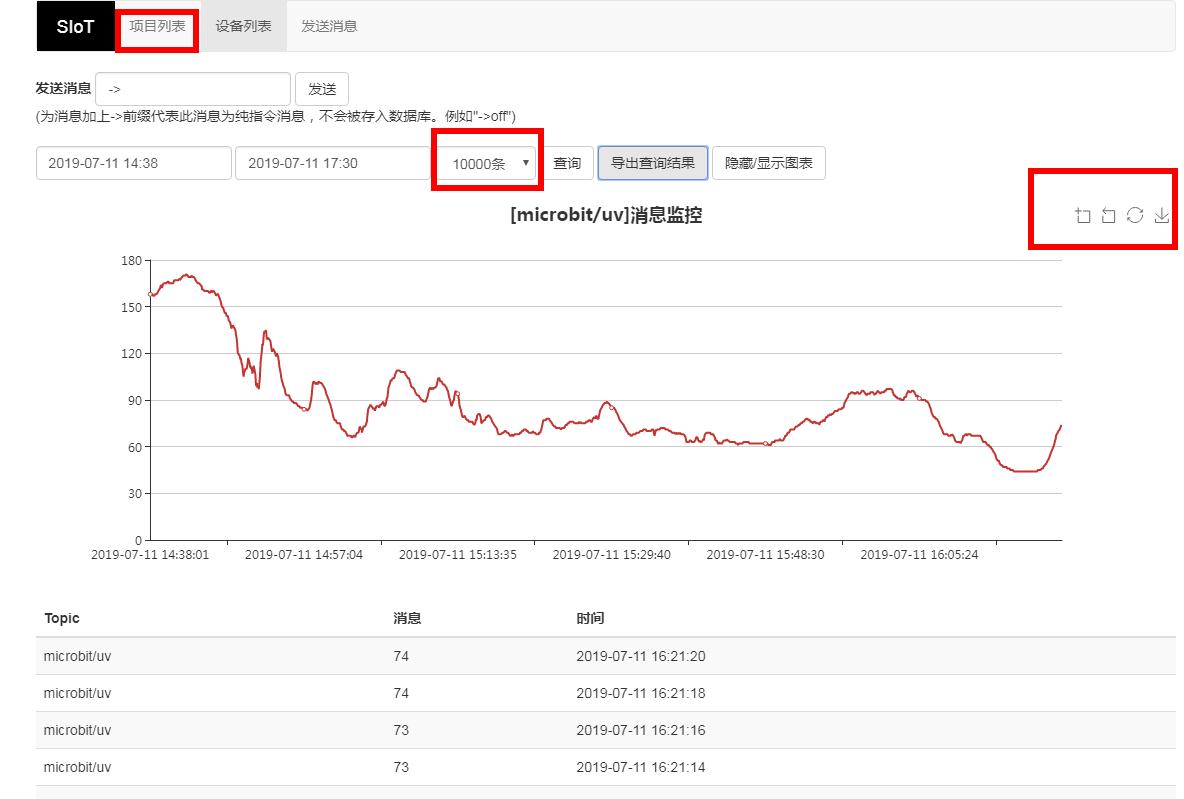Save chart as image via download icon
Image resolution: width=1184 pixels, height=799 pixels.
click(x=1161, y=215)
